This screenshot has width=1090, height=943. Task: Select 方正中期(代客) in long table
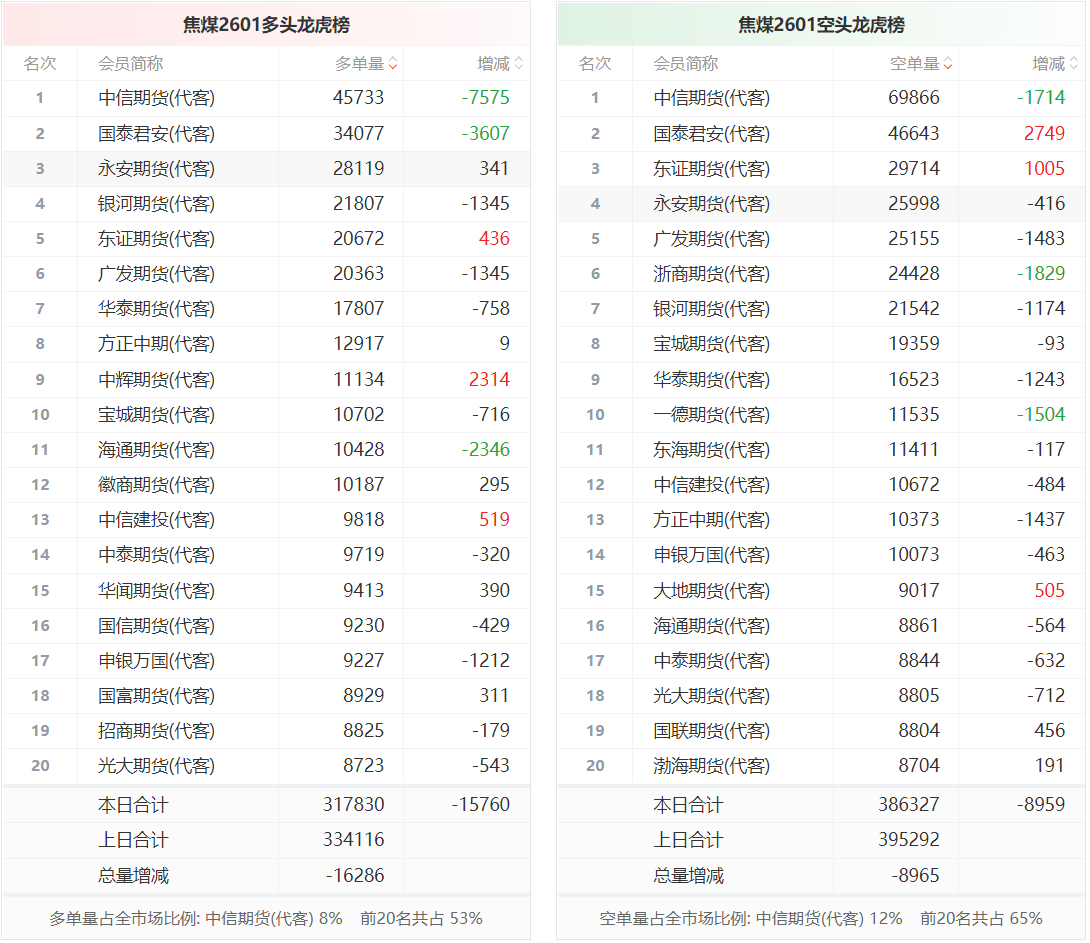(x=156, y=344)
